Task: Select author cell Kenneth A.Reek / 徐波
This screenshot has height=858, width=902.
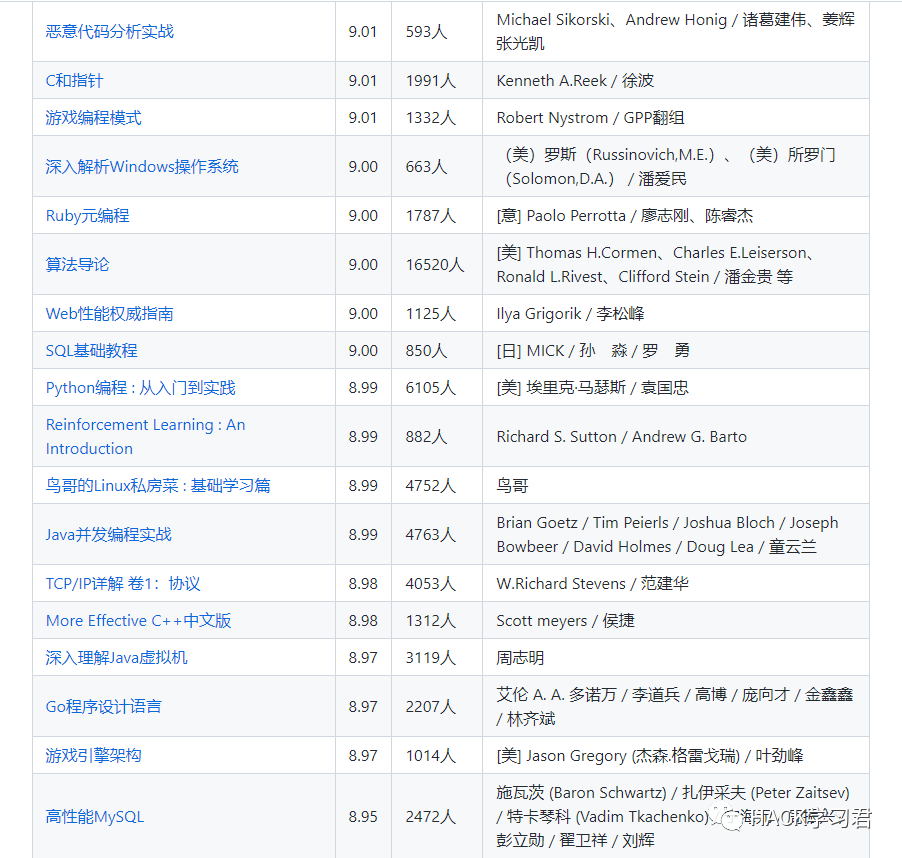Action: point(676,81)
